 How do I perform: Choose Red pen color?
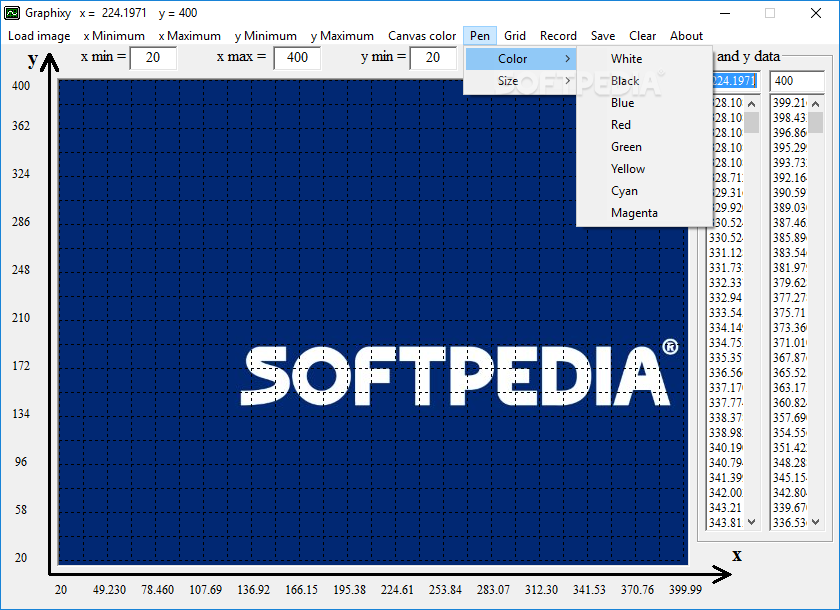(644, 125)
